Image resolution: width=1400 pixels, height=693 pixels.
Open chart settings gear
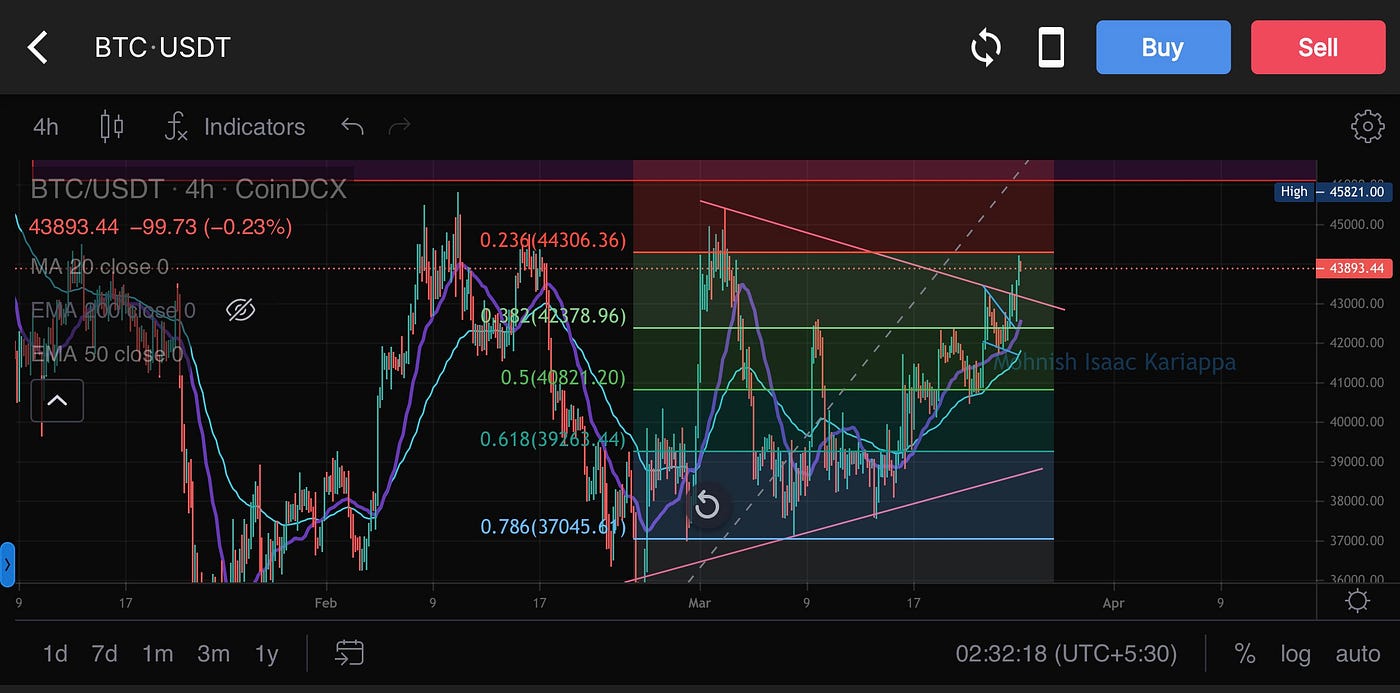coord(1367,127)
